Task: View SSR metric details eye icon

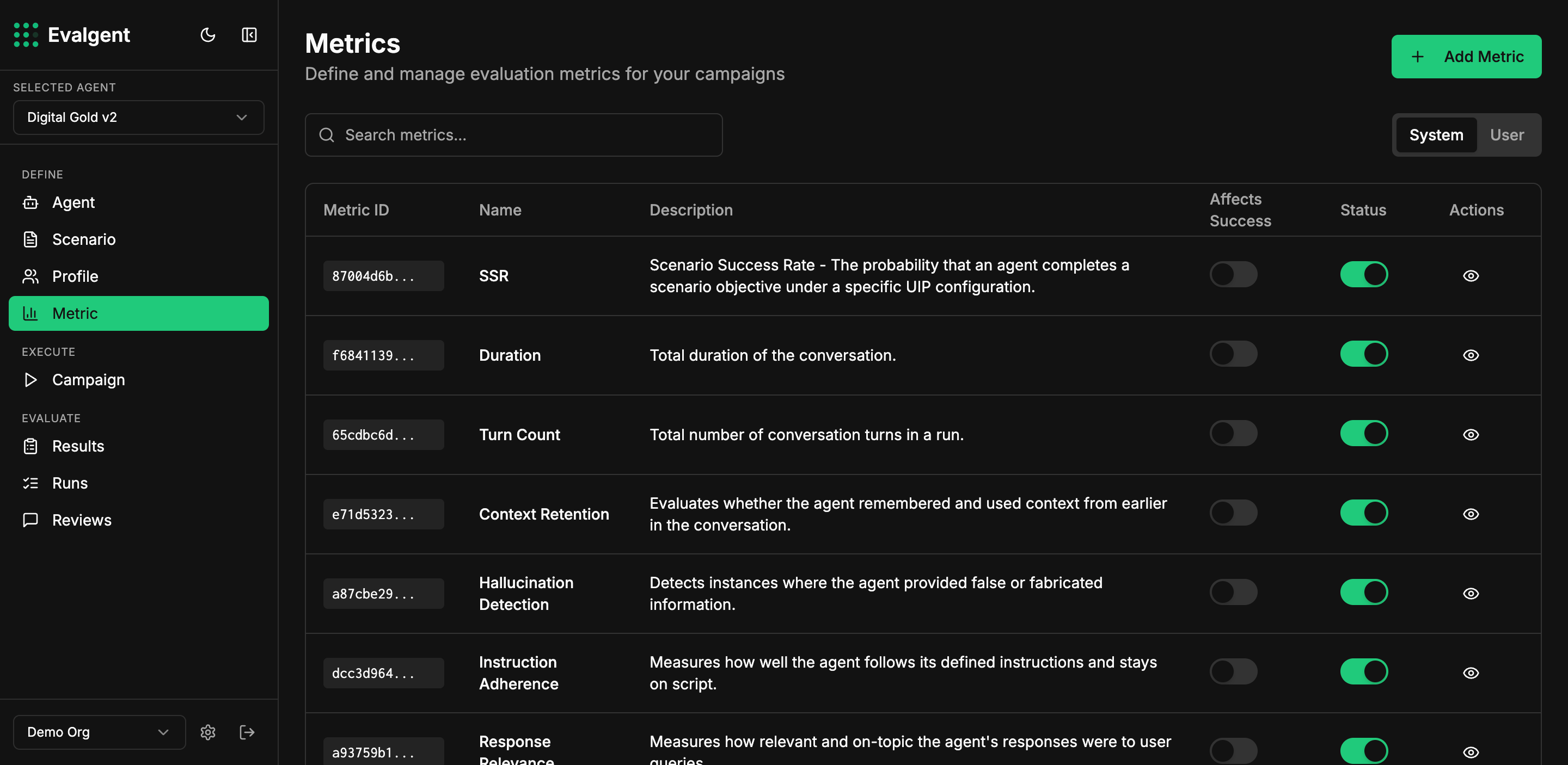Action: (1470, 276)
